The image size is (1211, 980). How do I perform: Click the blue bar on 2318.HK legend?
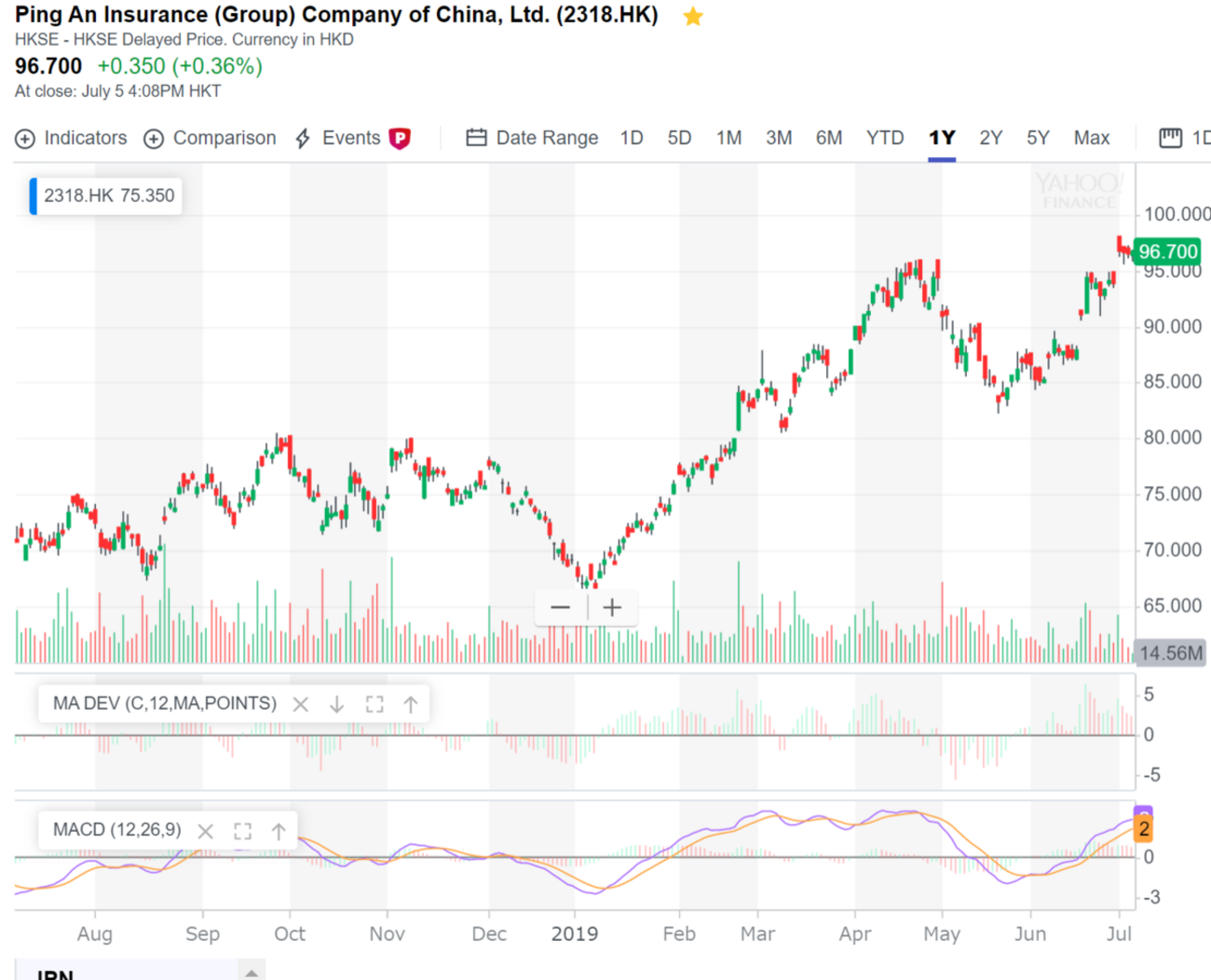pos(33,196)
